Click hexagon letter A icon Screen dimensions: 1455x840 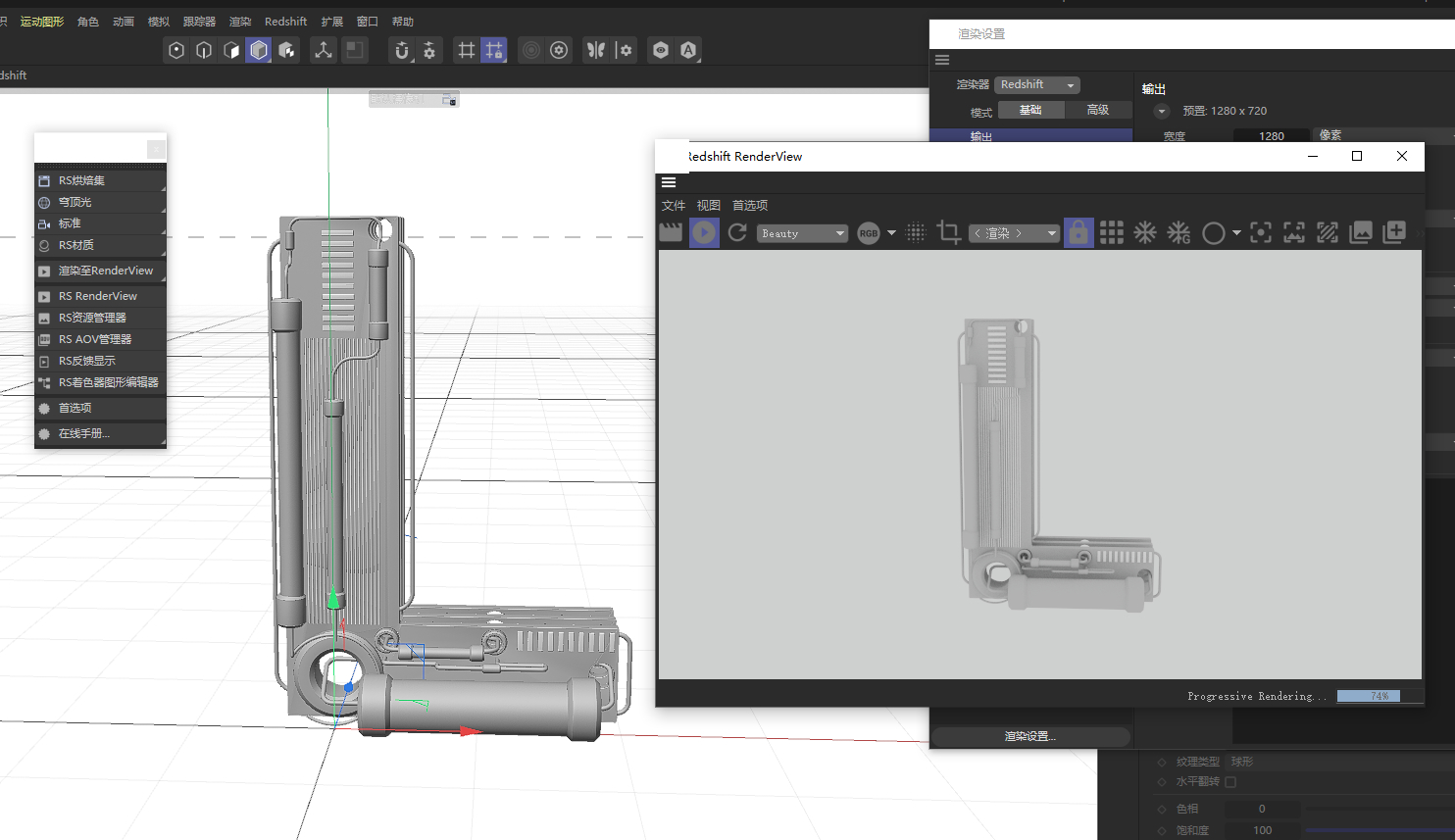[688, 50]
